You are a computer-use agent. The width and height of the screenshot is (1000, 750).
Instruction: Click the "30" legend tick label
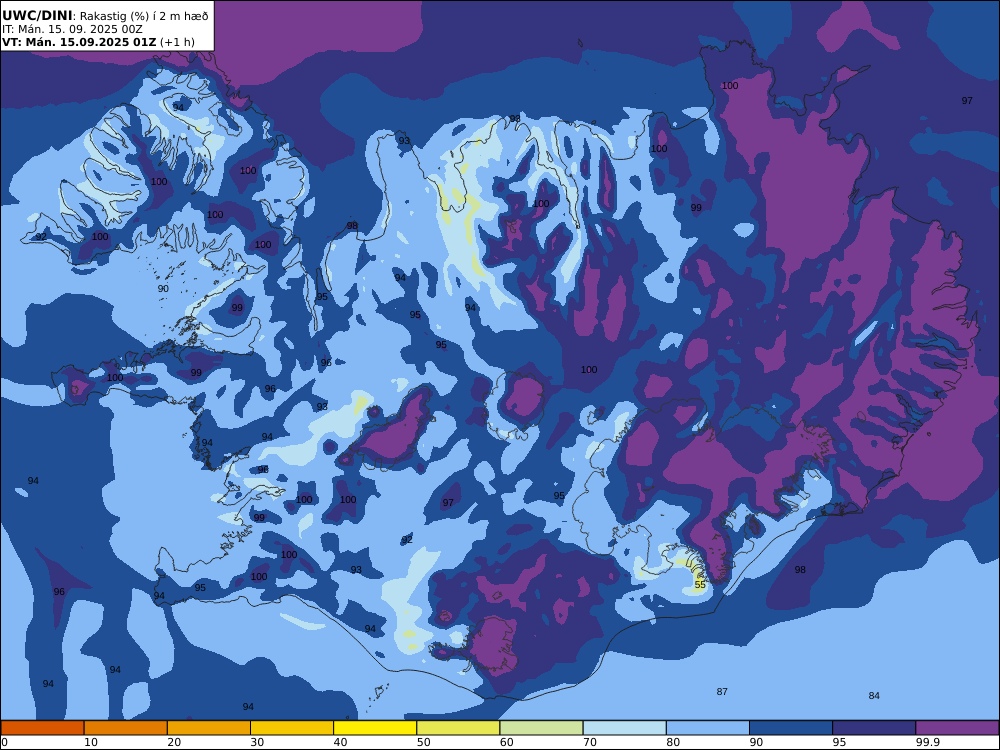[x=258, y=742]
